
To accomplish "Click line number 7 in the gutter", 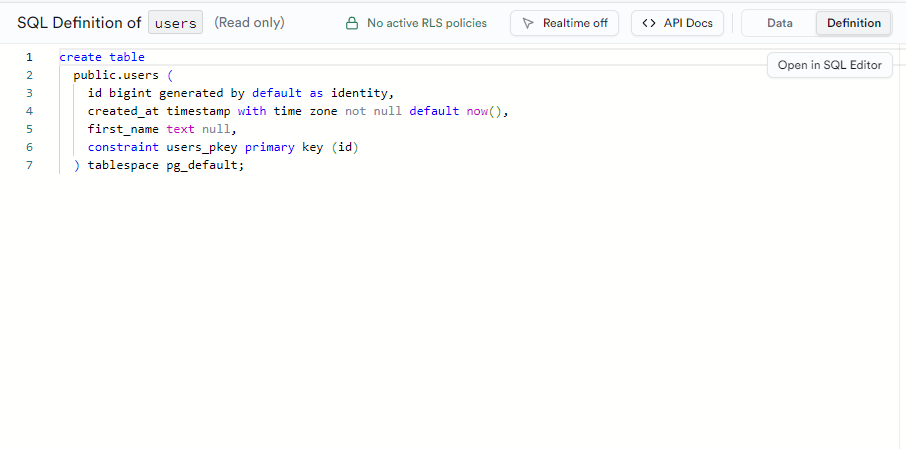I will click(x=29, y=165).
